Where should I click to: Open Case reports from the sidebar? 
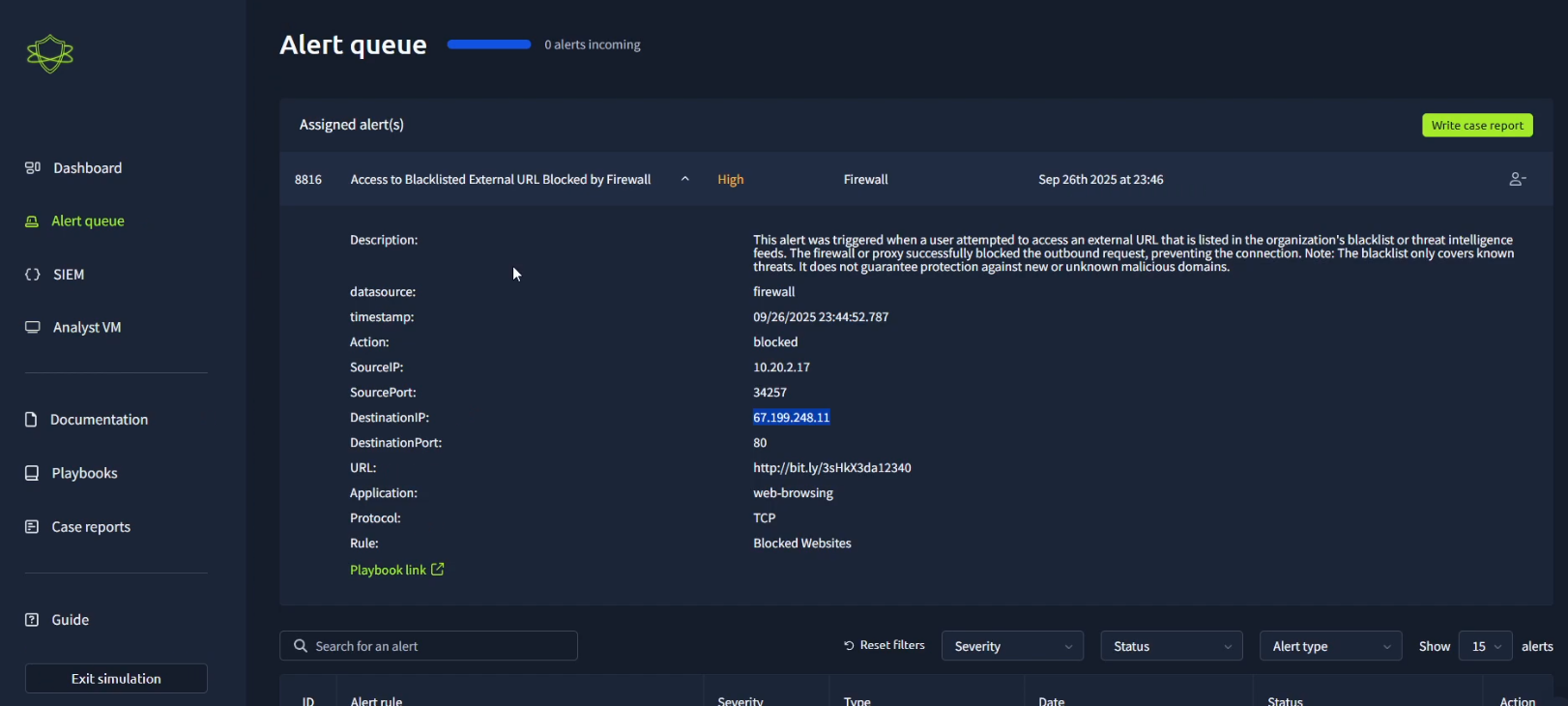(x=91, y=527)
